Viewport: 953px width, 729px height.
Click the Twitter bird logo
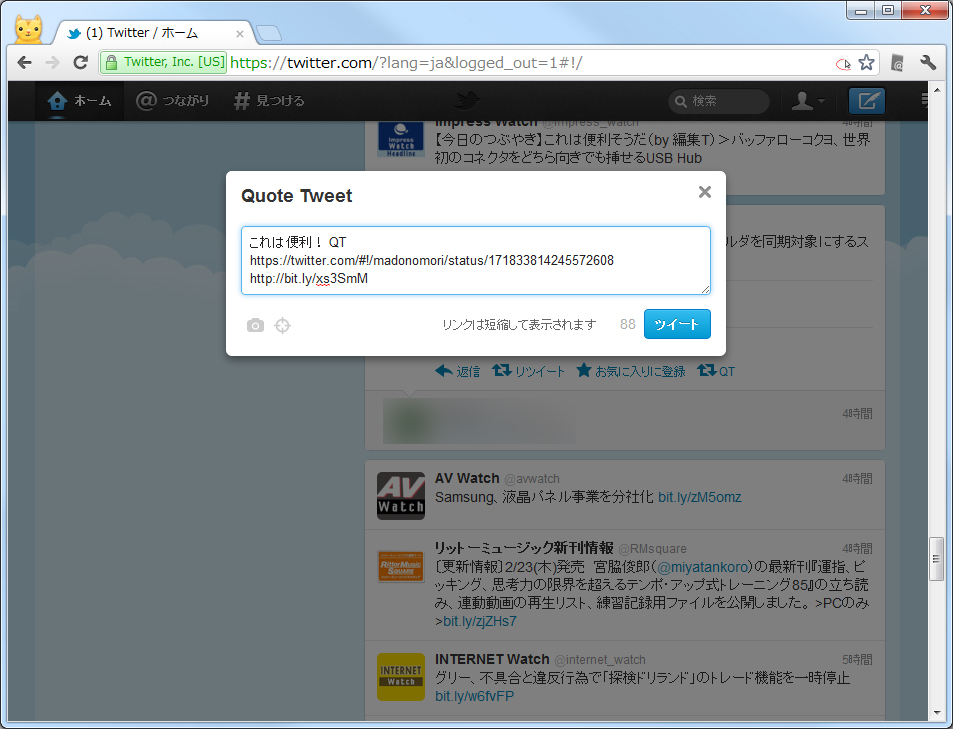469,101
